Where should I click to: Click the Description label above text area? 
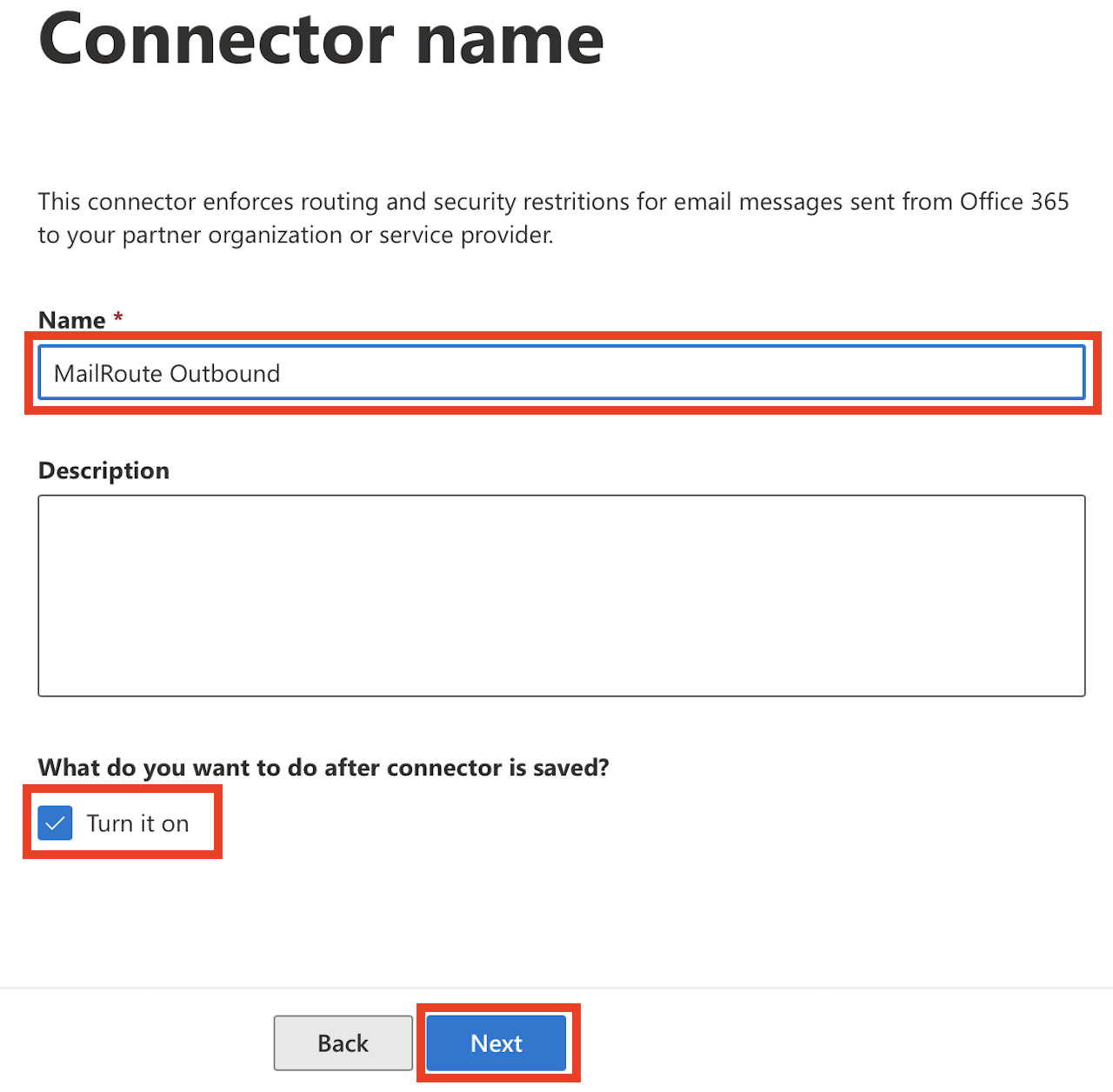tap(103, 470)
